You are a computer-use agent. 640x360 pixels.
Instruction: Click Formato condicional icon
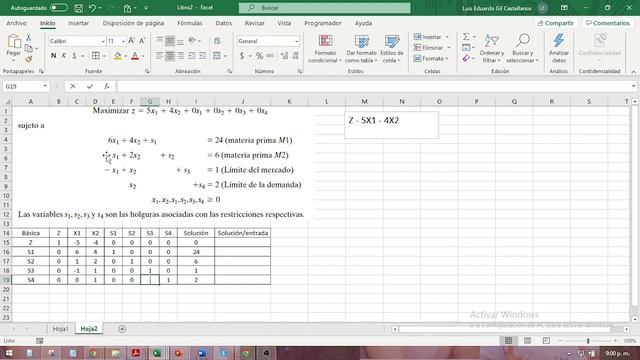tap(325, 49)
